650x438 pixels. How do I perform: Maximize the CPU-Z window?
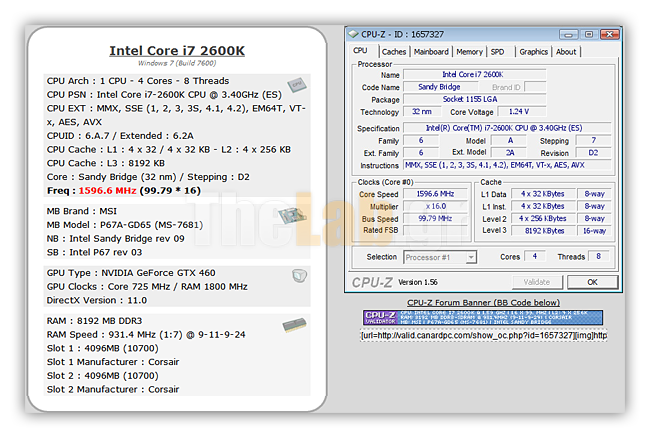(x=589, y=35)
